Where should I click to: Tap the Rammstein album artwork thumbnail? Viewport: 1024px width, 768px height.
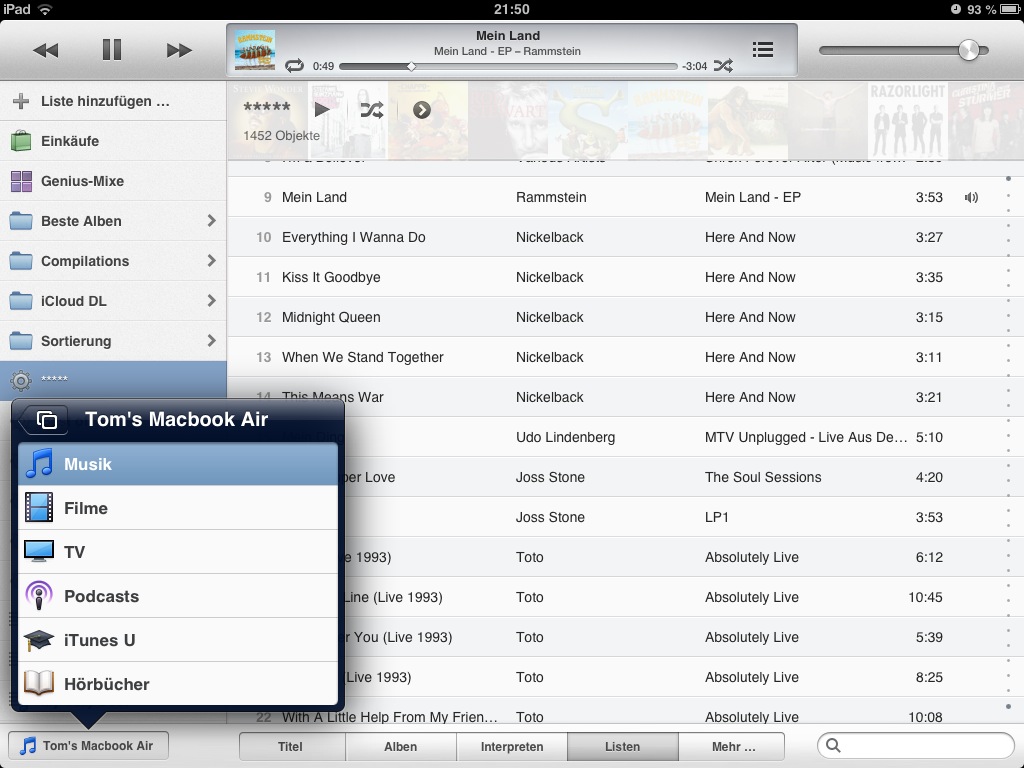[x=255, y=50]
